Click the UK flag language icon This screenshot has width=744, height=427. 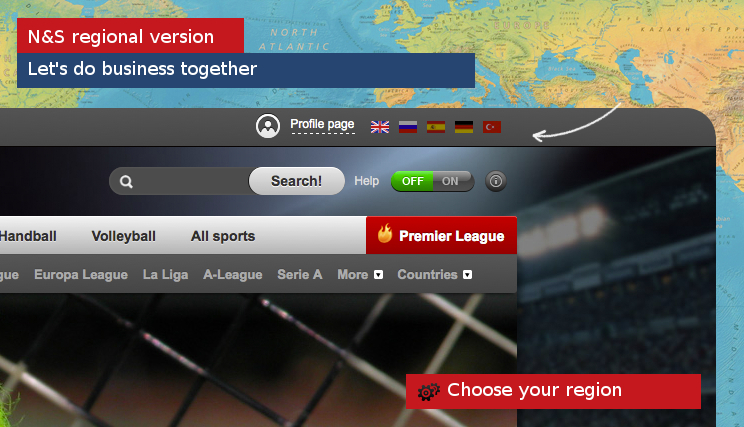point(380,127)
